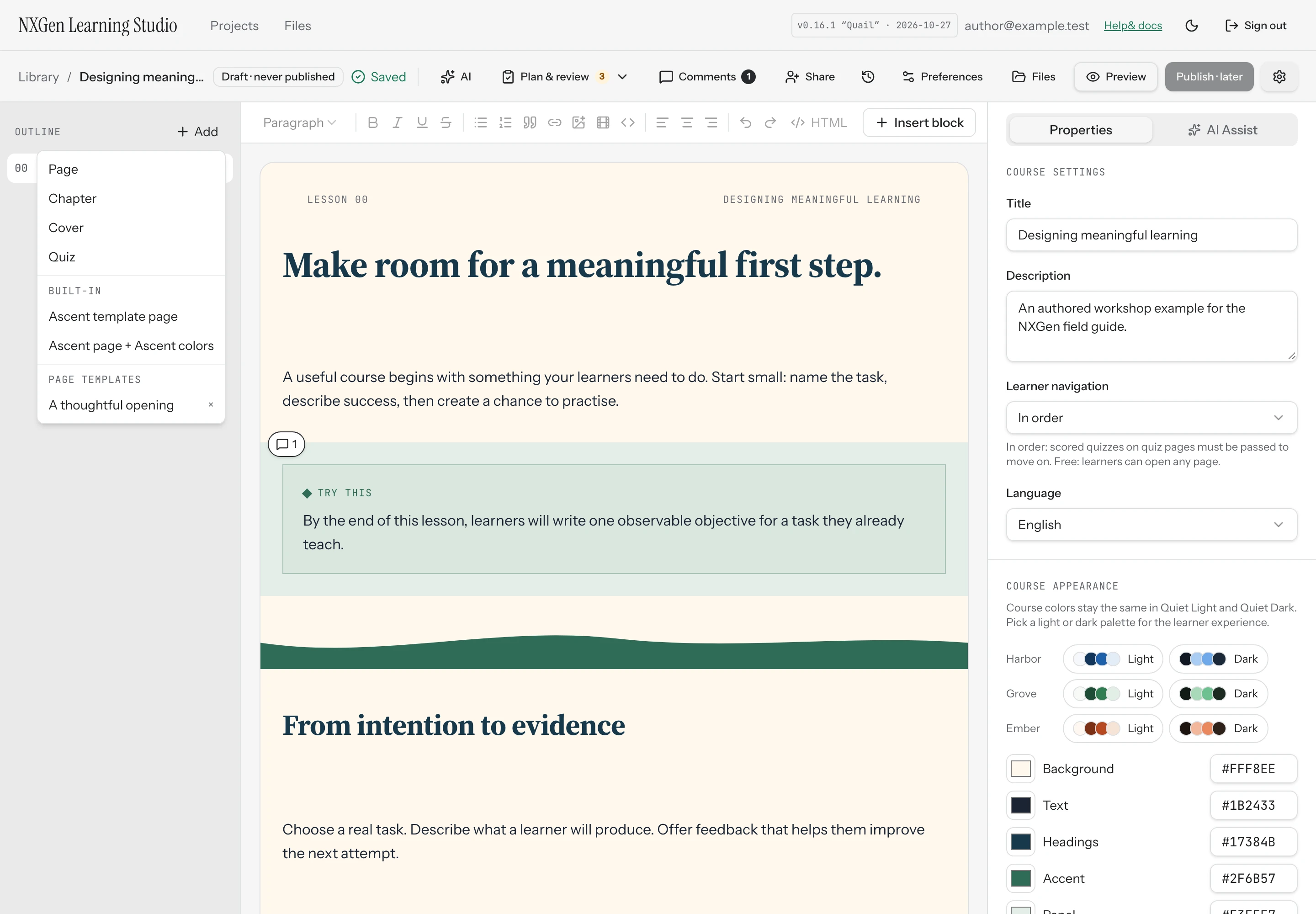This screenshot has height=914, width=1316.
Task: Go to Projects in top navigation
Action: click(234, 26)
